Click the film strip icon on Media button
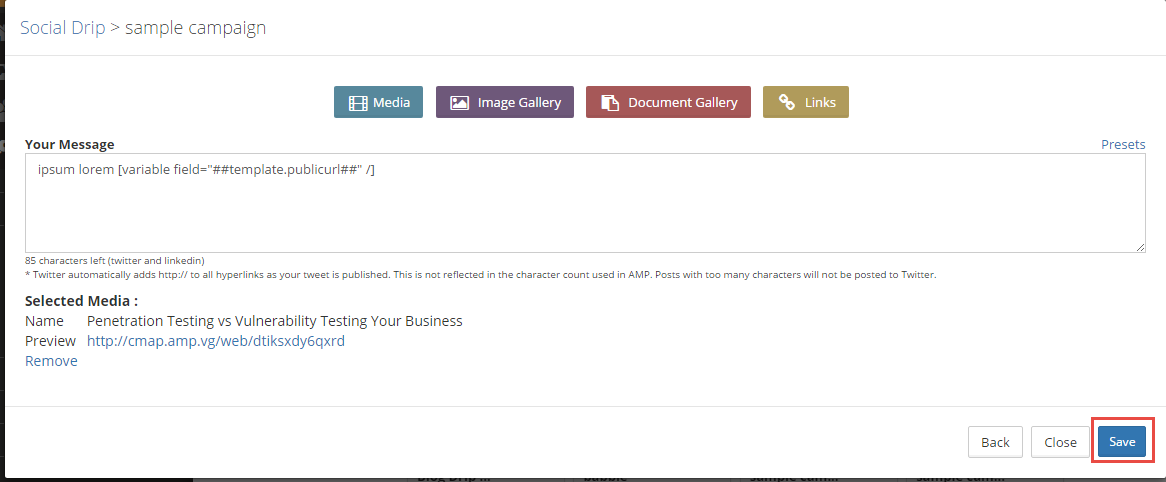Screen dimensions: 1166x482 358,102
